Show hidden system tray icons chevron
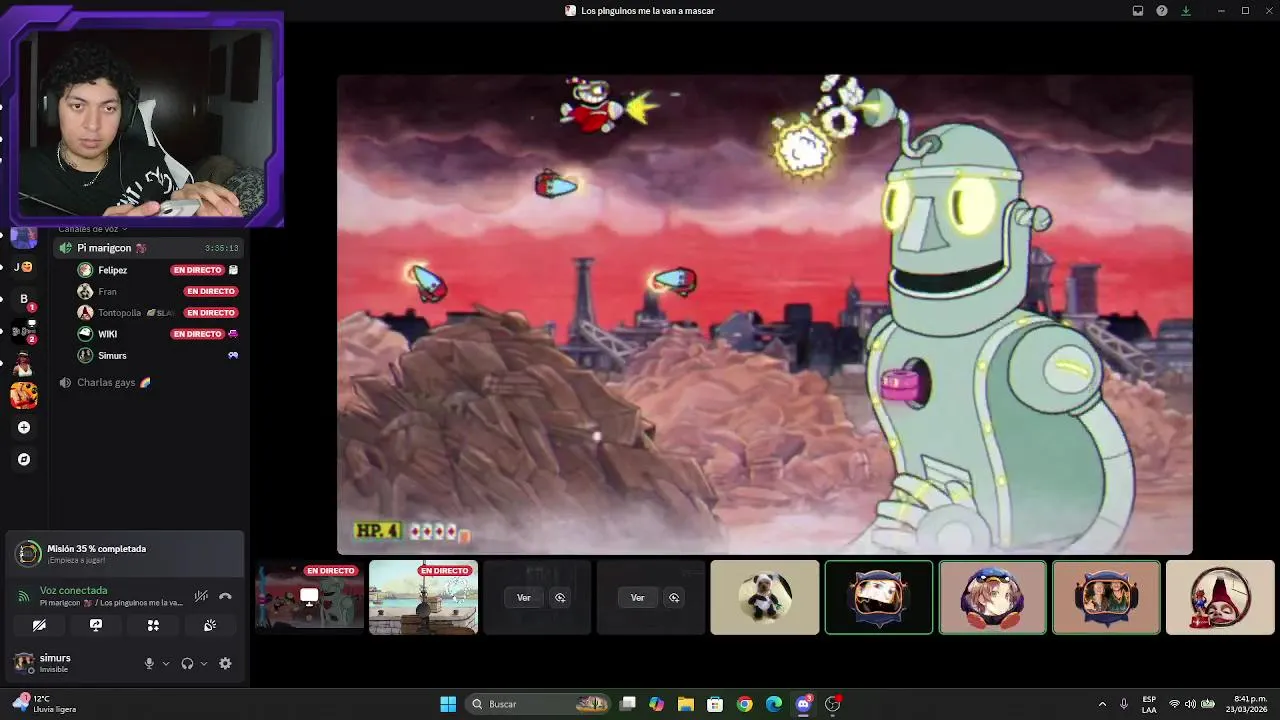Image resolution: width=1280 pixels, height=720 pixels. [1102, 704]
